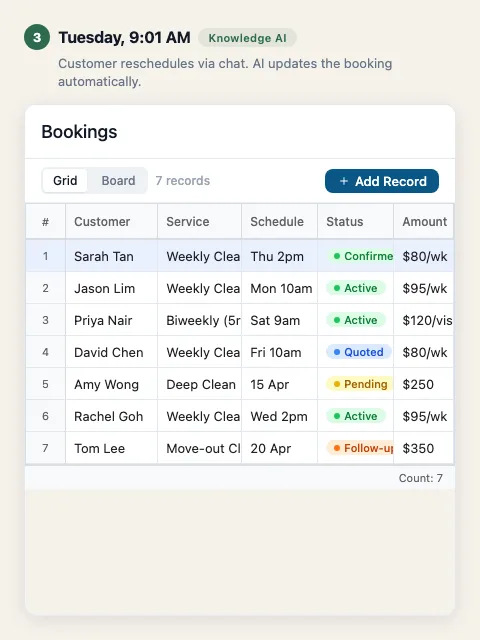Click the Service column header

[x=200, y=221]
